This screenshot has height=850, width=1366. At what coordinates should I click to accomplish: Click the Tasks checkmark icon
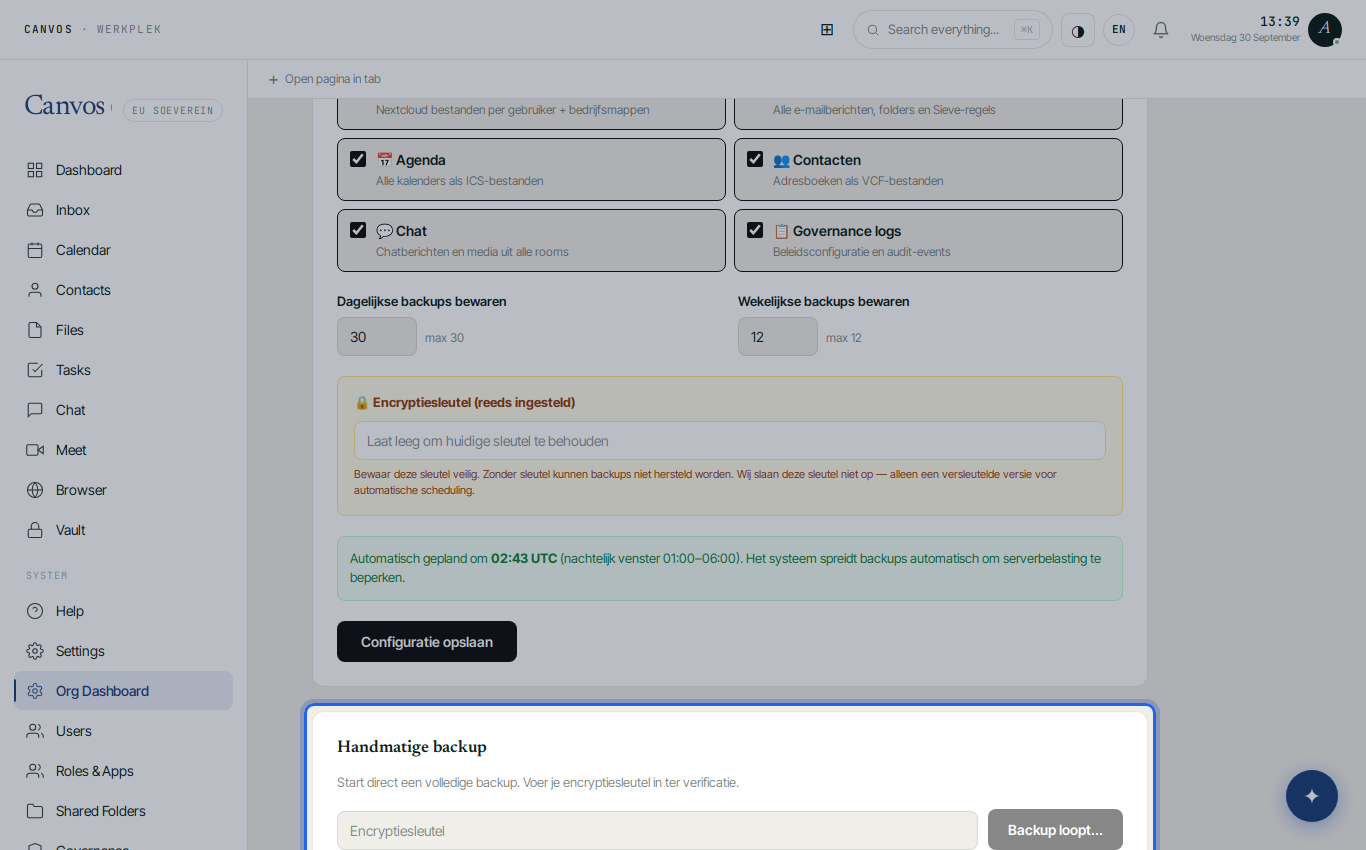(35, 370)
